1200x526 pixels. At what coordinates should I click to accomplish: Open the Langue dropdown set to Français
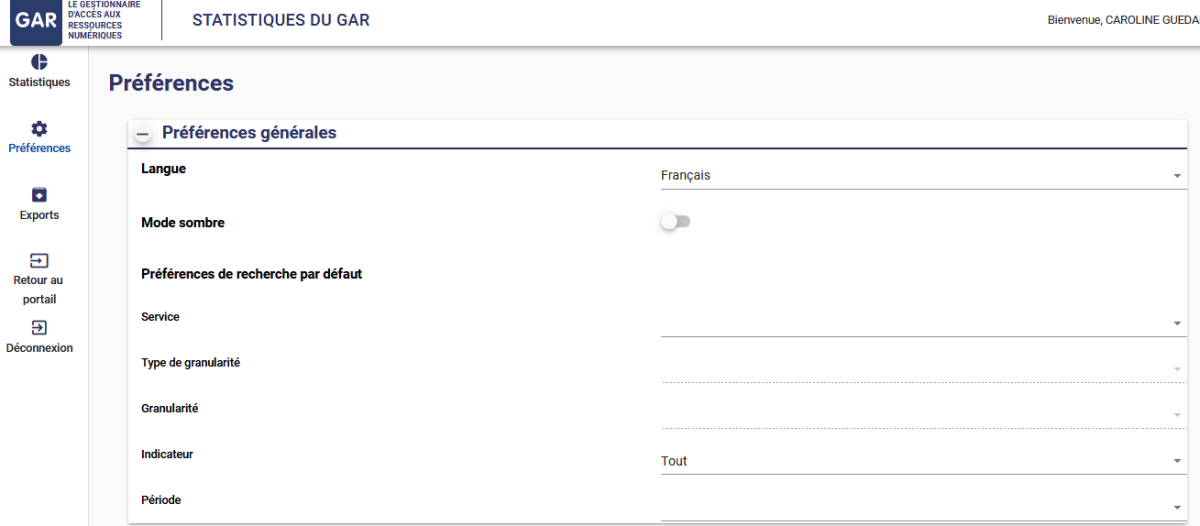[x=920, y=176]
